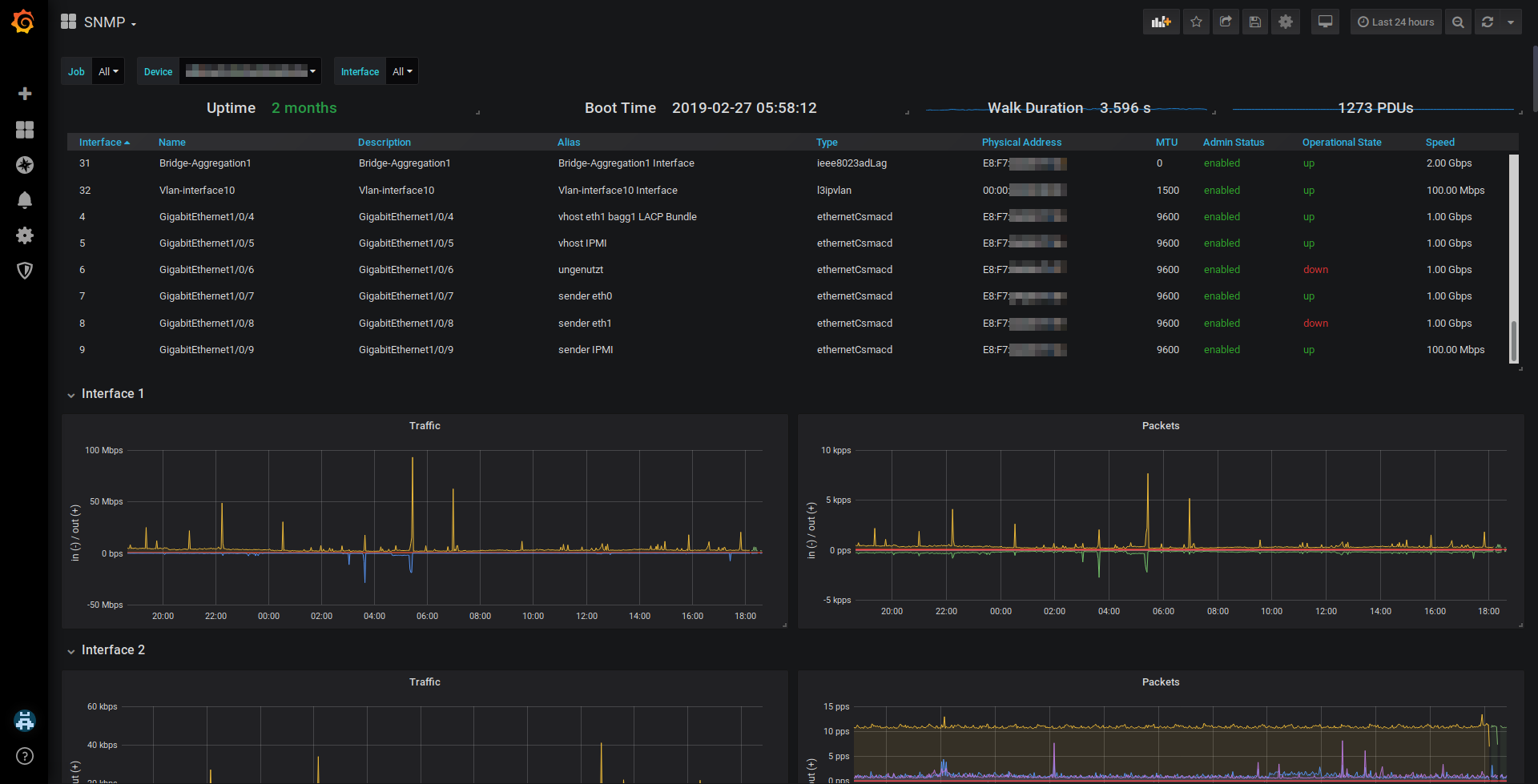
Task: Open the Device variable dropdown
Action: click(x=250, y=71)
